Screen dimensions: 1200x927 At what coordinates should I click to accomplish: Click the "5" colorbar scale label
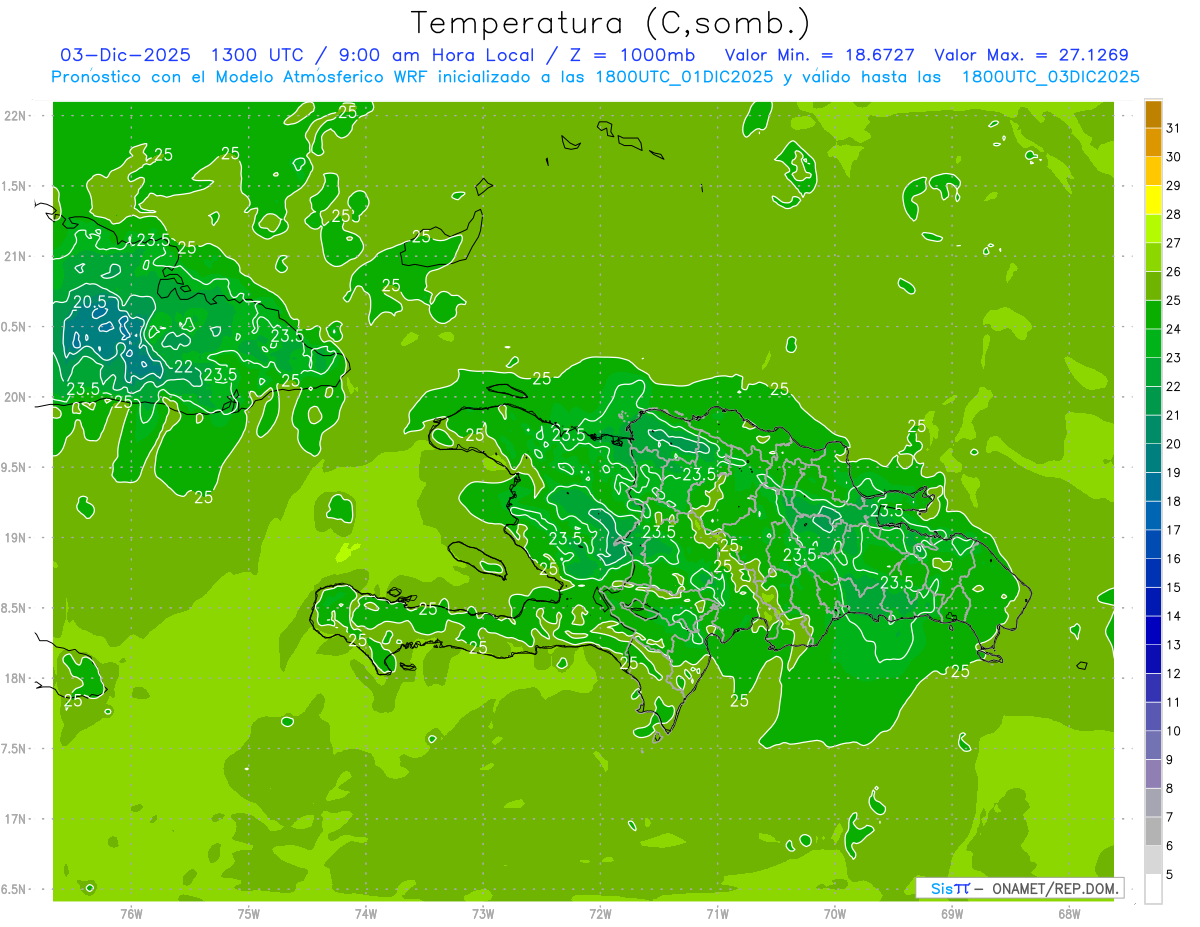click(x=1170, y=875)
